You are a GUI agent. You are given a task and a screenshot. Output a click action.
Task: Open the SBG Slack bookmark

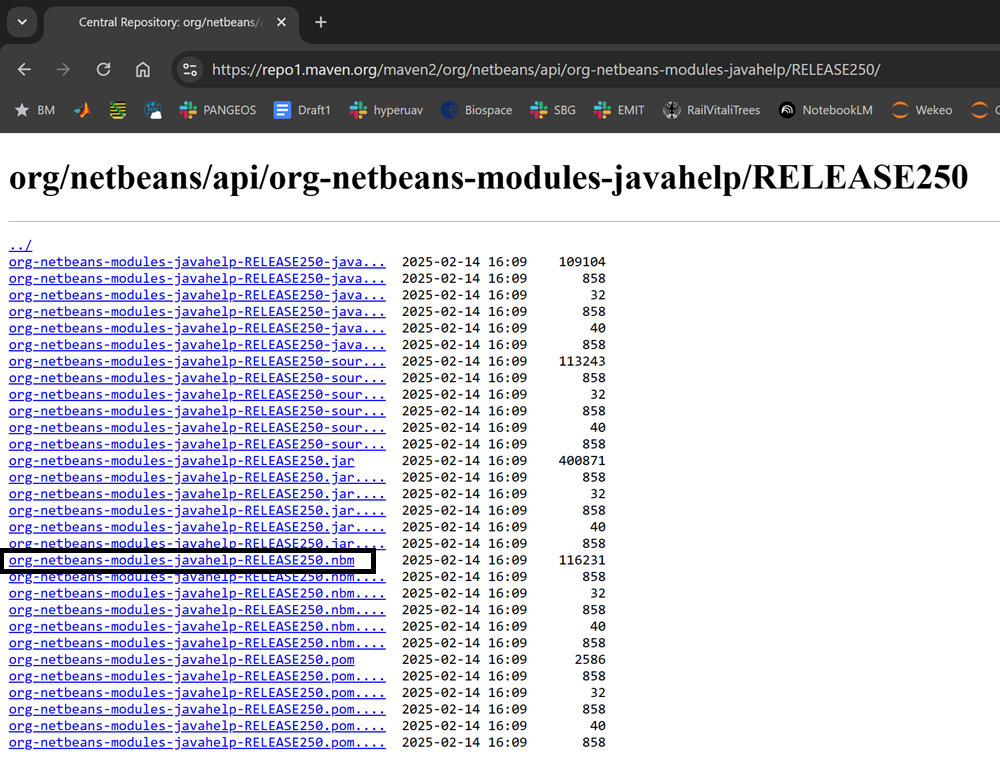pos(553,110)
